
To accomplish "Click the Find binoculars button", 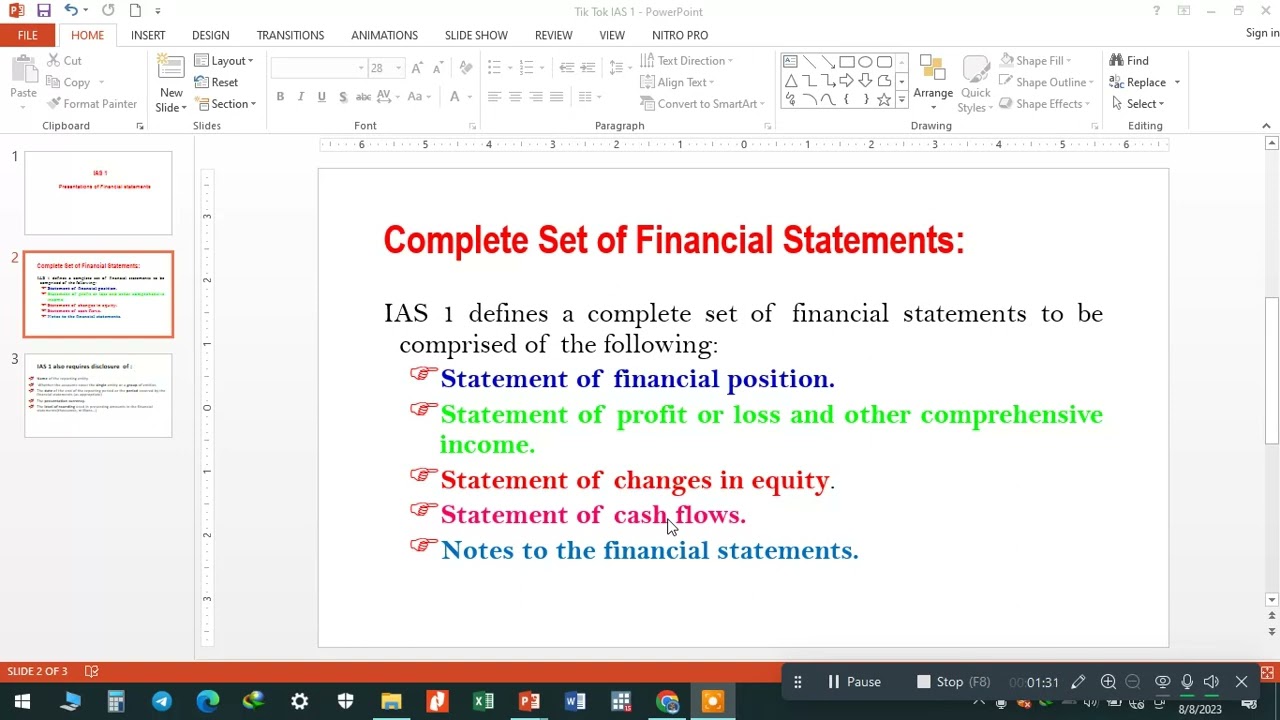I will pos(1129,61).
